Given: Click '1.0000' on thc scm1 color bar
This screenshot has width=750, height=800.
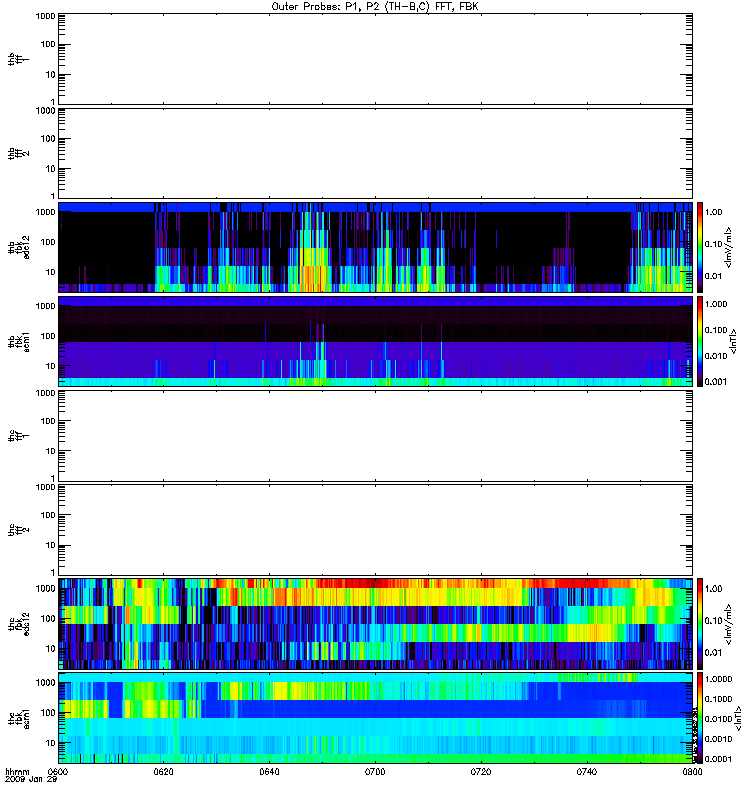Looking at the screenshot, I should click(718, 679).
